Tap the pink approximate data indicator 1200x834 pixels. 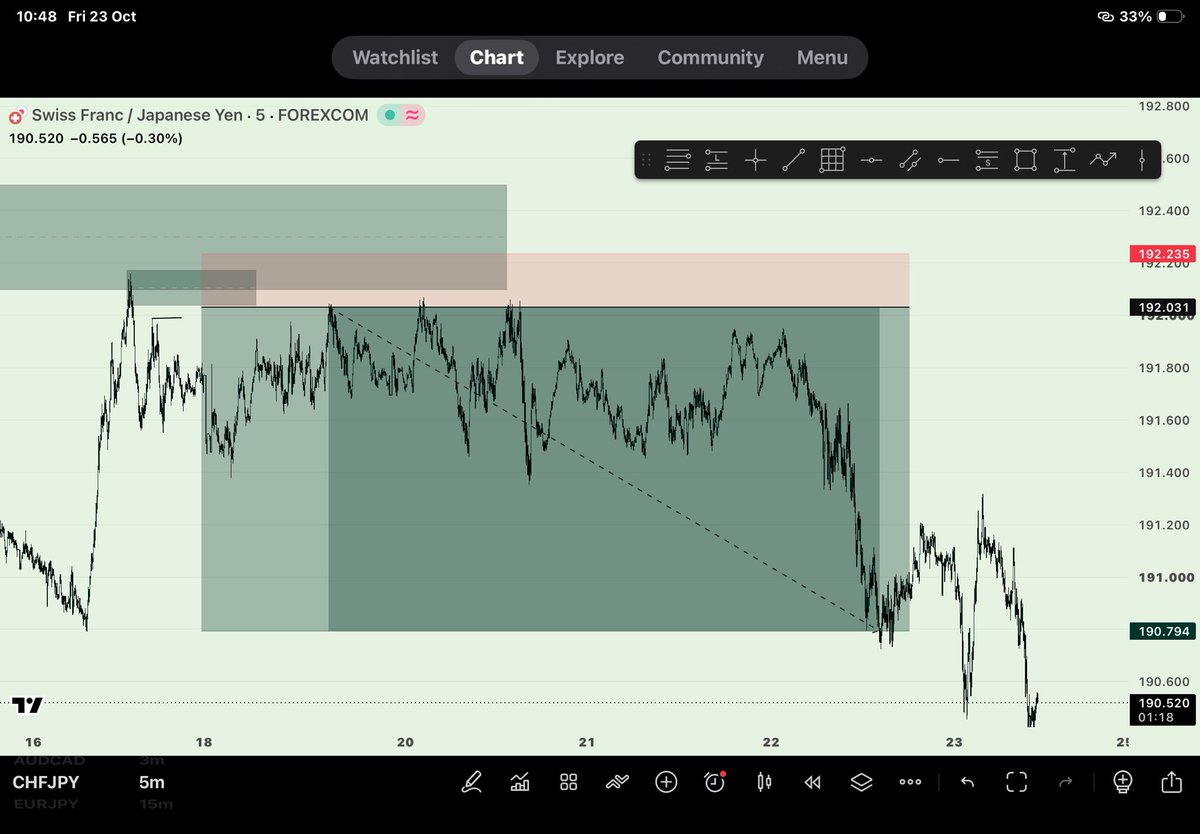click(x=412, y=115)
